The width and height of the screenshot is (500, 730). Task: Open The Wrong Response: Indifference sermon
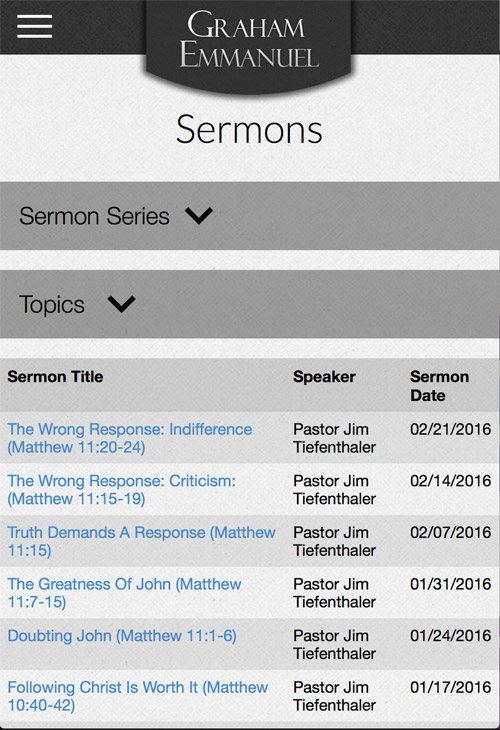tap(130, 438)
